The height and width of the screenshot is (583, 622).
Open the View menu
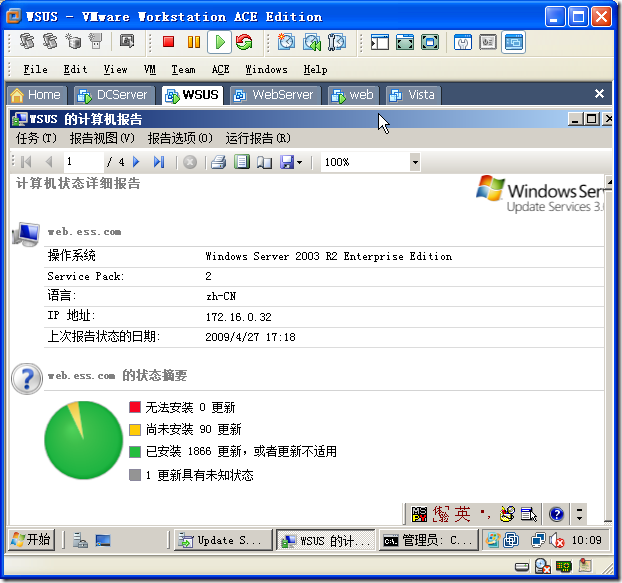pyautogui.click(x=115, y=69)
